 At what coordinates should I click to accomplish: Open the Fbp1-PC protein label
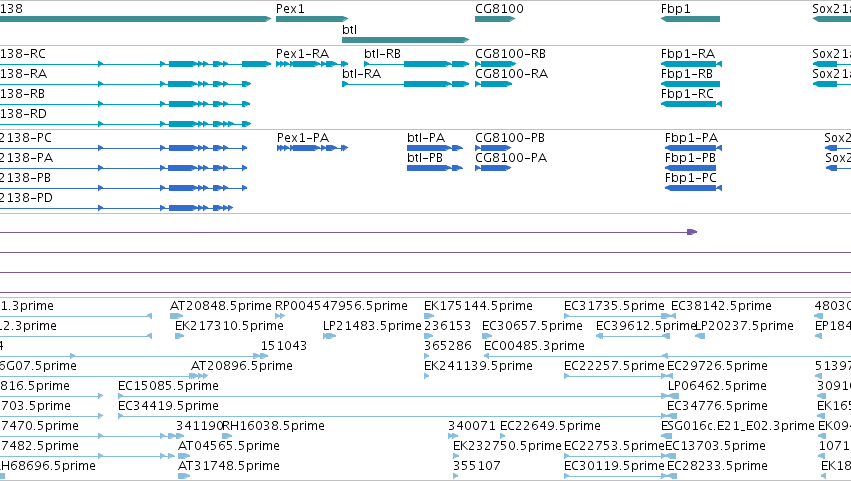tap(691, 178)
